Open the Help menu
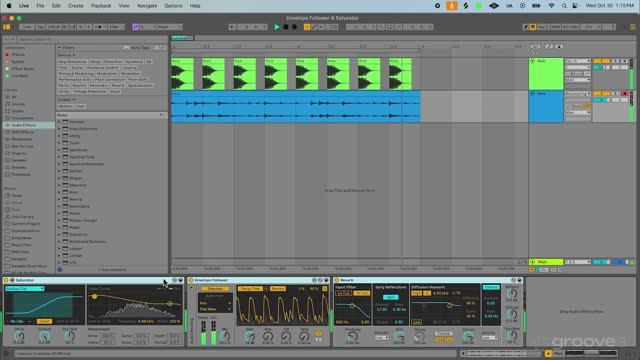This screenshot has height=360, width=640. tap(195, 6)
